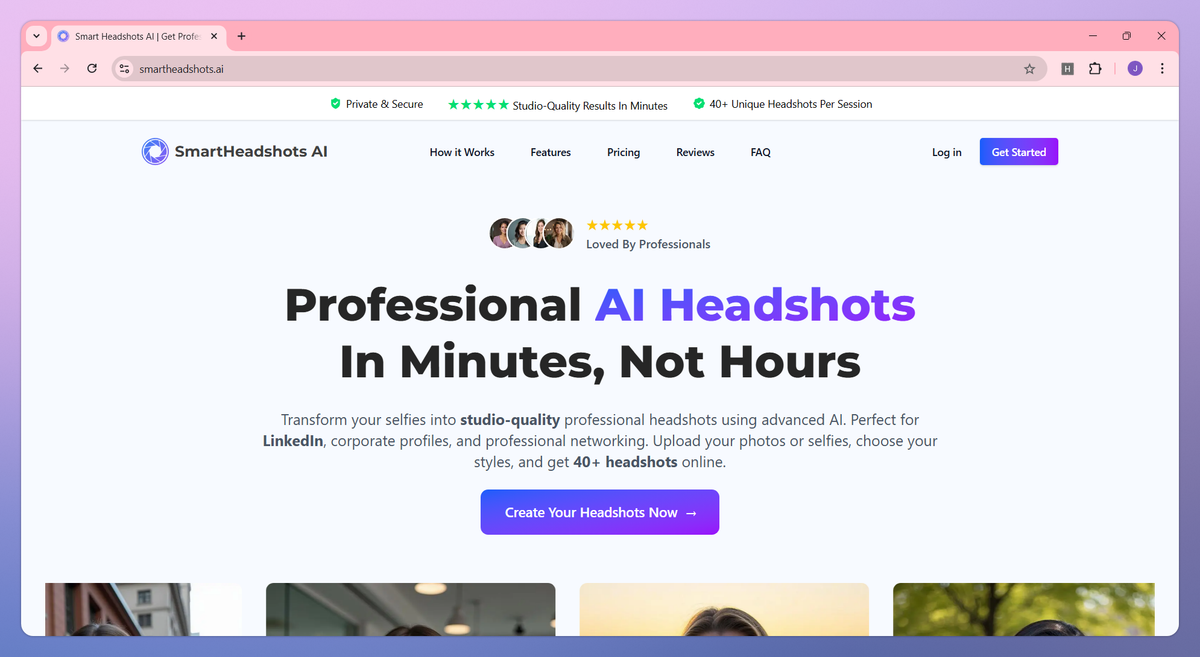The height and width of the screenshot is (657, 1200).
Task: Go to Reviews in the navigation
Action: pos(695,152)
